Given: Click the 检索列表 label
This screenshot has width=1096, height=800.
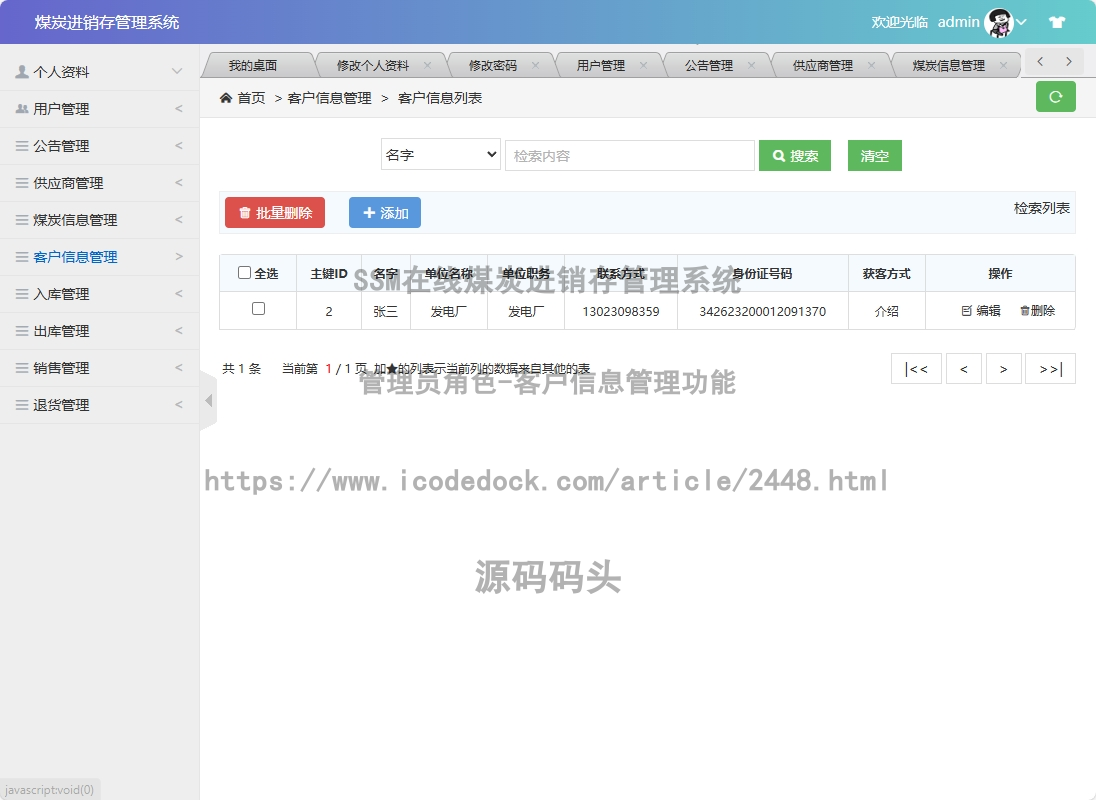Looking at the screenshot, I should pyautogui.click(x=1041, y=208).
